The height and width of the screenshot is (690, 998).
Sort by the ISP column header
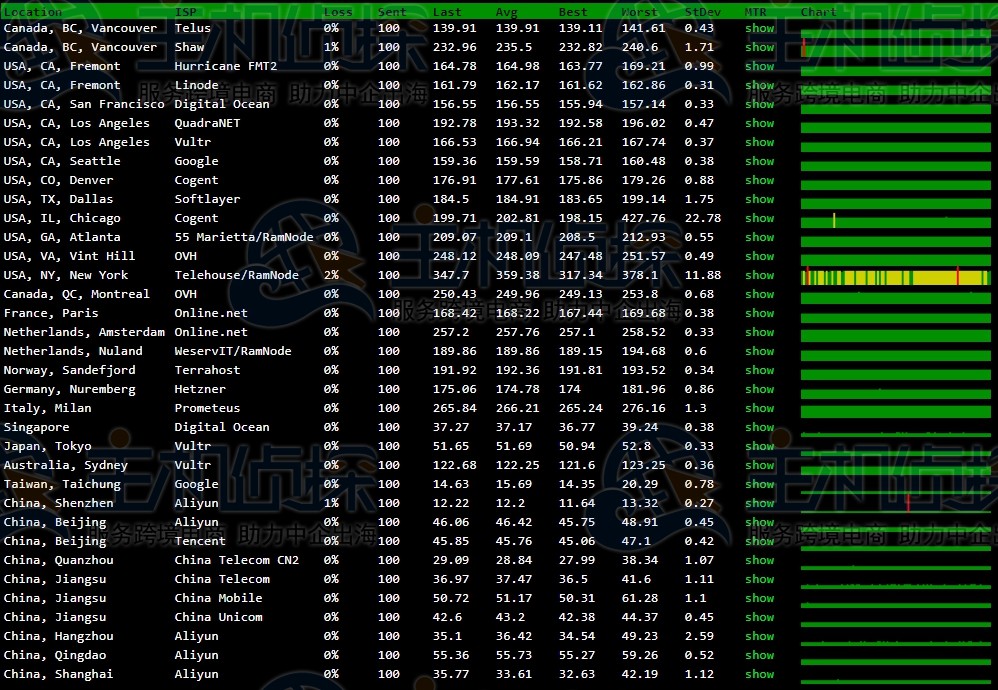[186, 12]
